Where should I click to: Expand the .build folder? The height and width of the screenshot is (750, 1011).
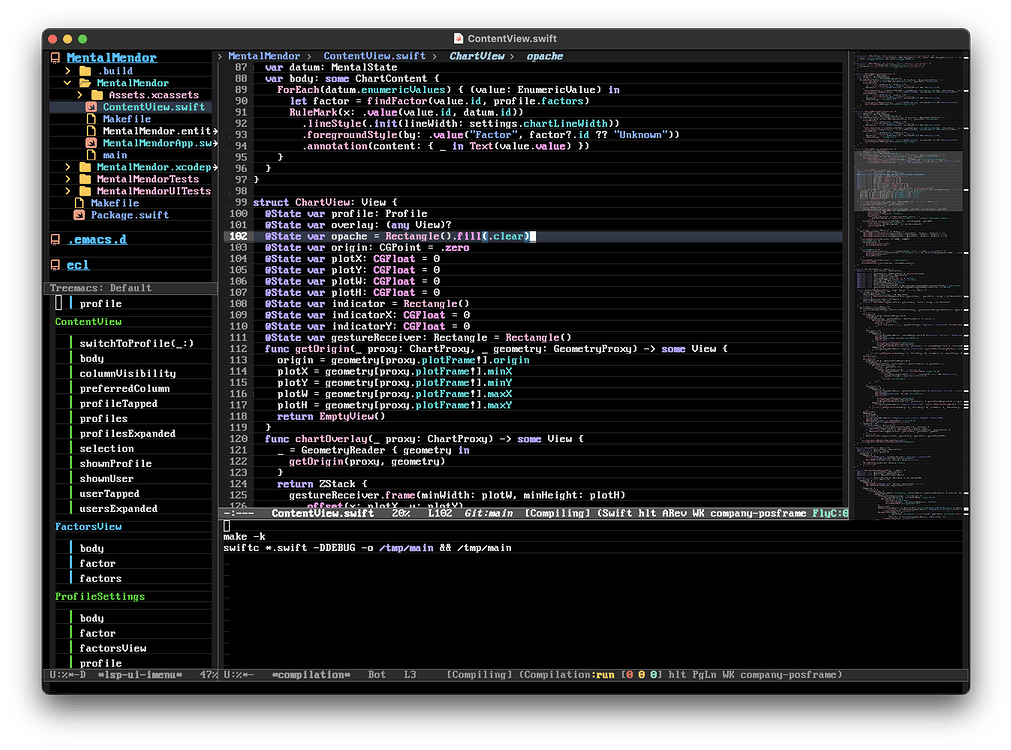(x=67, y=71)
